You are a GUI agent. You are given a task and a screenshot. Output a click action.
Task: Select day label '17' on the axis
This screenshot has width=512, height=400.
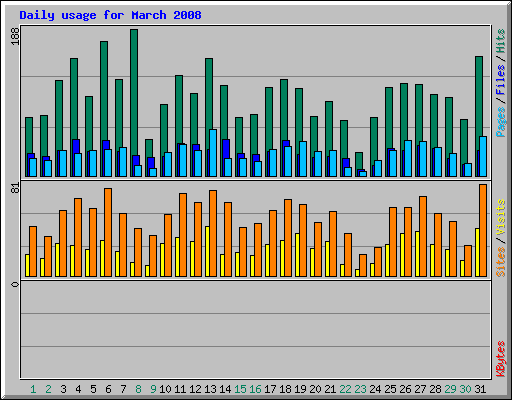[x=270, y=389]
